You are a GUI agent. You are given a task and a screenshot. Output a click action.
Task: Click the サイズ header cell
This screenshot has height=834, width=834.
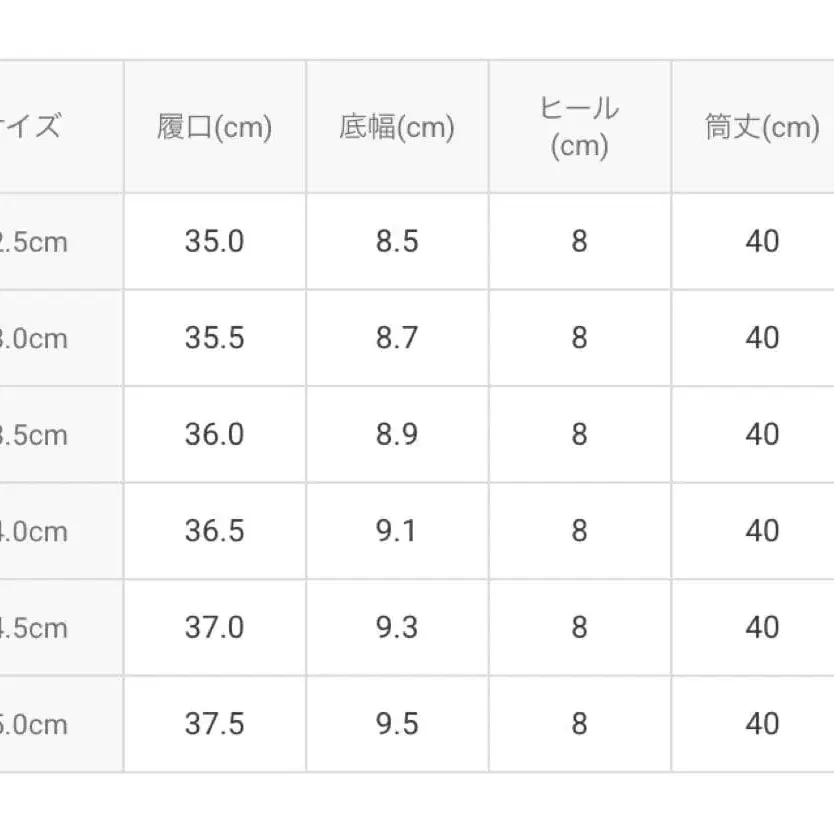click(x=35, y=128)
